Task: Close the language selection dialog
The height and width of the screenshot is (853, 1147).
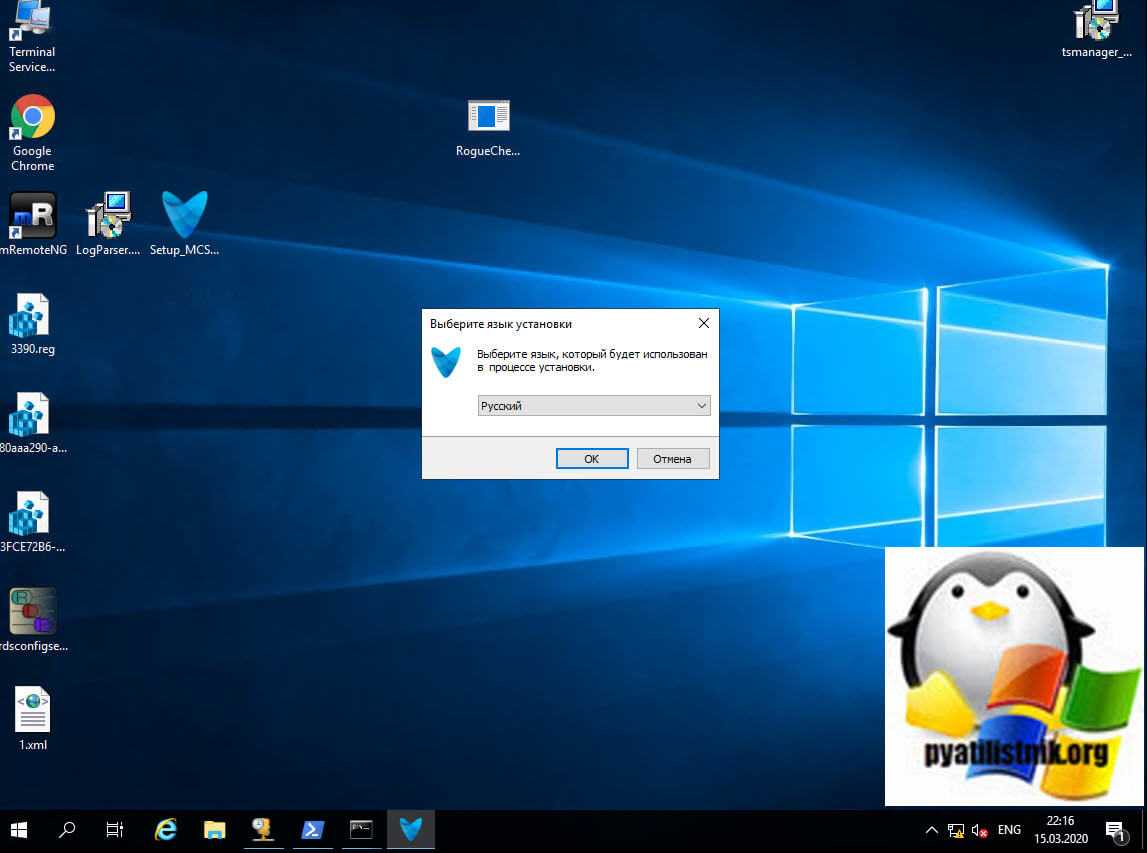Action: pos(703,324)
